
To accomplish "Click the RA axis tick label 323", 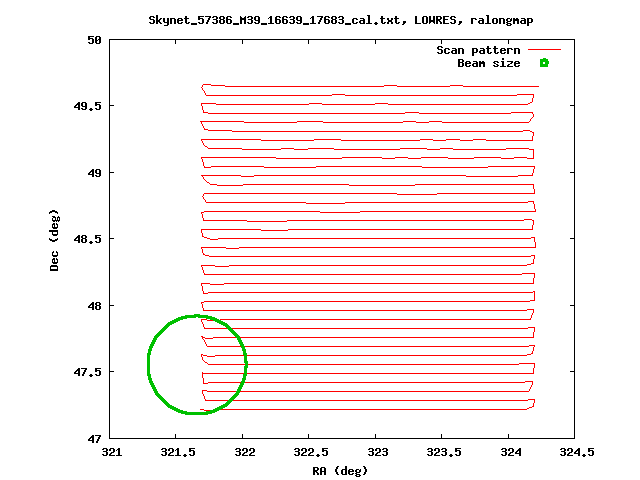I will click(x=378, y=452).
